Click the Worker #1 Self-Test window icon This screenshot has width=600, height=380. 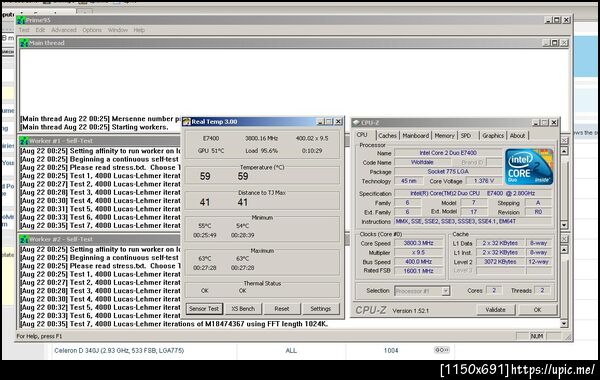(x=24, y=140)
